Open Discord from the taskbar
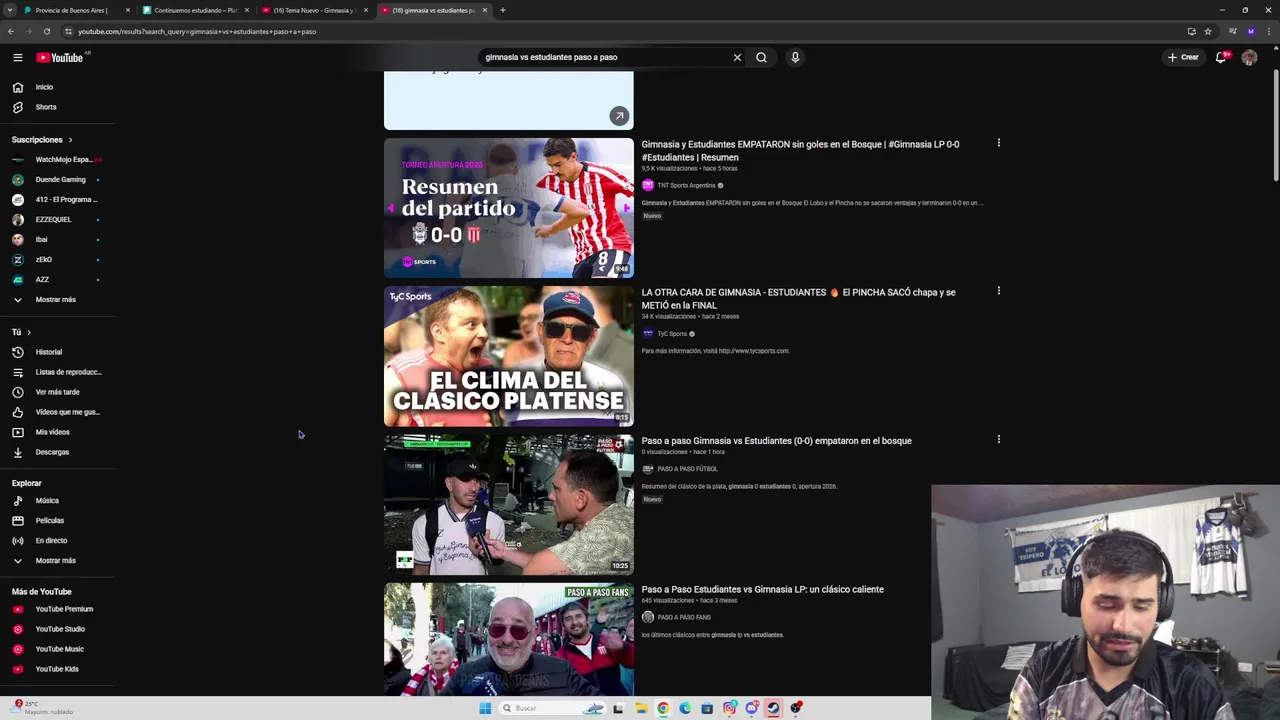 (x=751, y=708)
